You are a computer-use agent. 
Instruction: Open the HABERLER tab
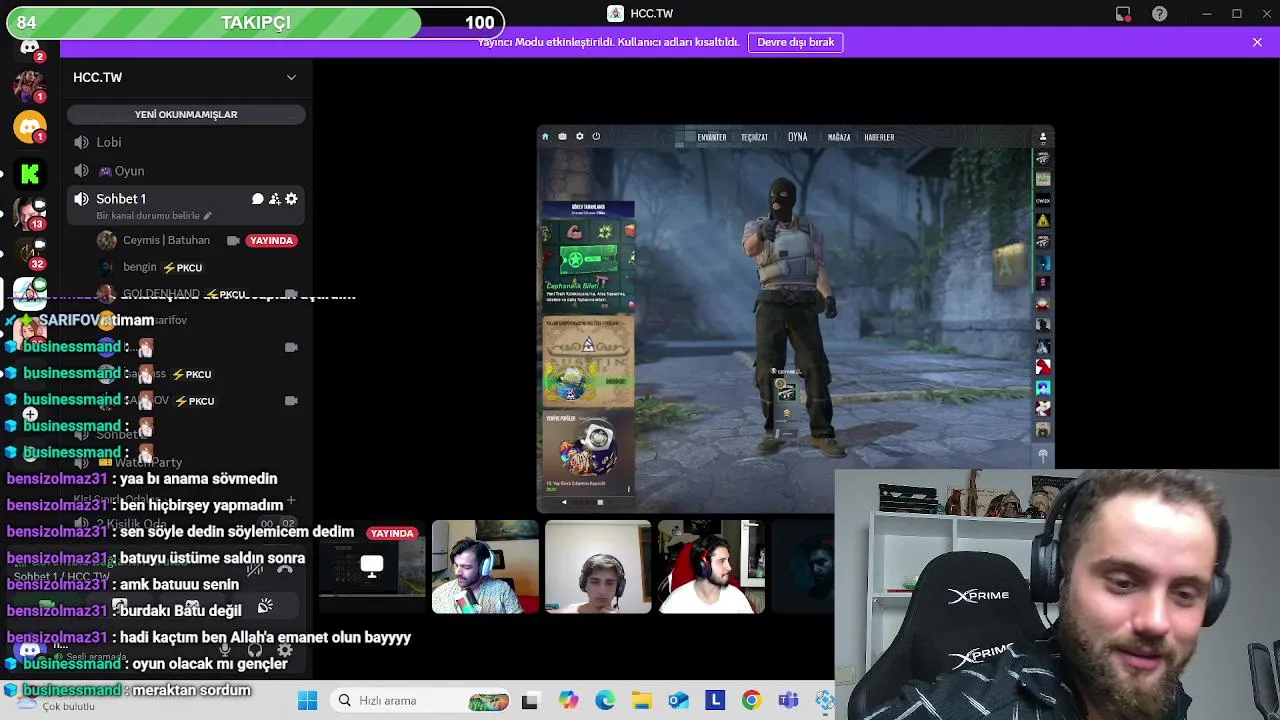(x=879, y=137)
